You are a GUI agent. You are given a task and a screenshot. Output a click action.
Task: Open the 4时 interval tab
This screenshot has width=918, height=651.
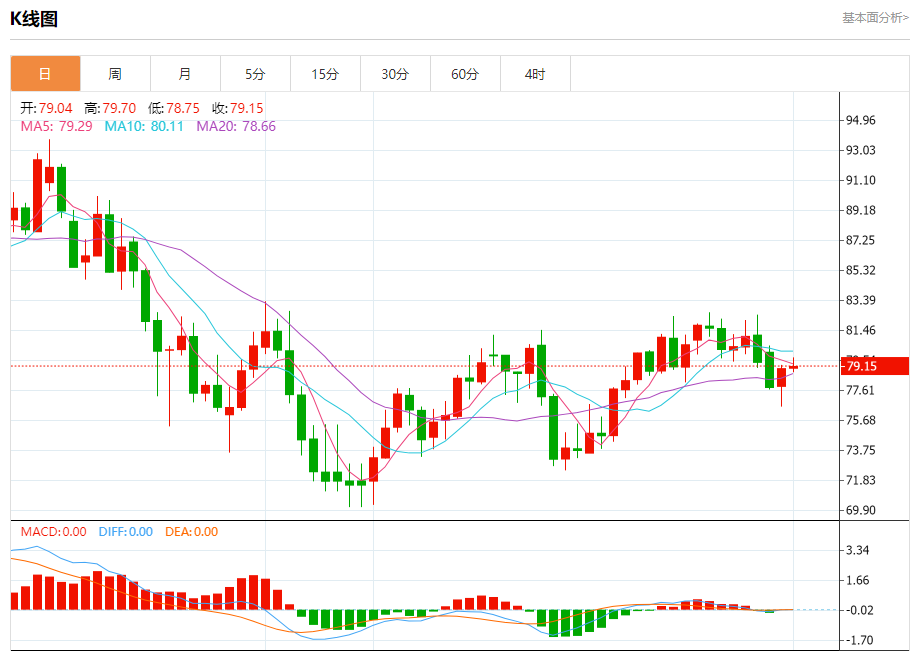(535, 74)
